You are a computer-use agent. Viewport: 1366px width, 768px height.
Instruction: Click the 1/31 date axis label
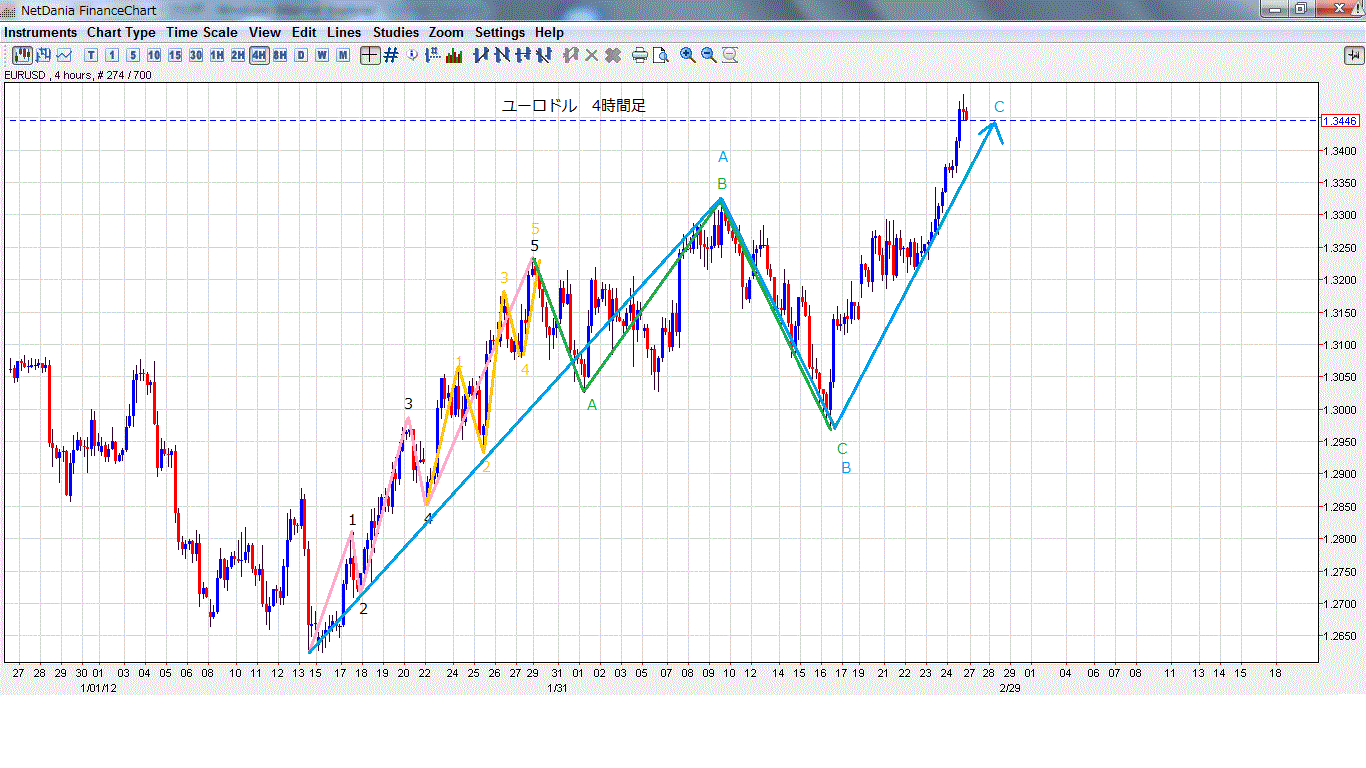pos(558,688)
